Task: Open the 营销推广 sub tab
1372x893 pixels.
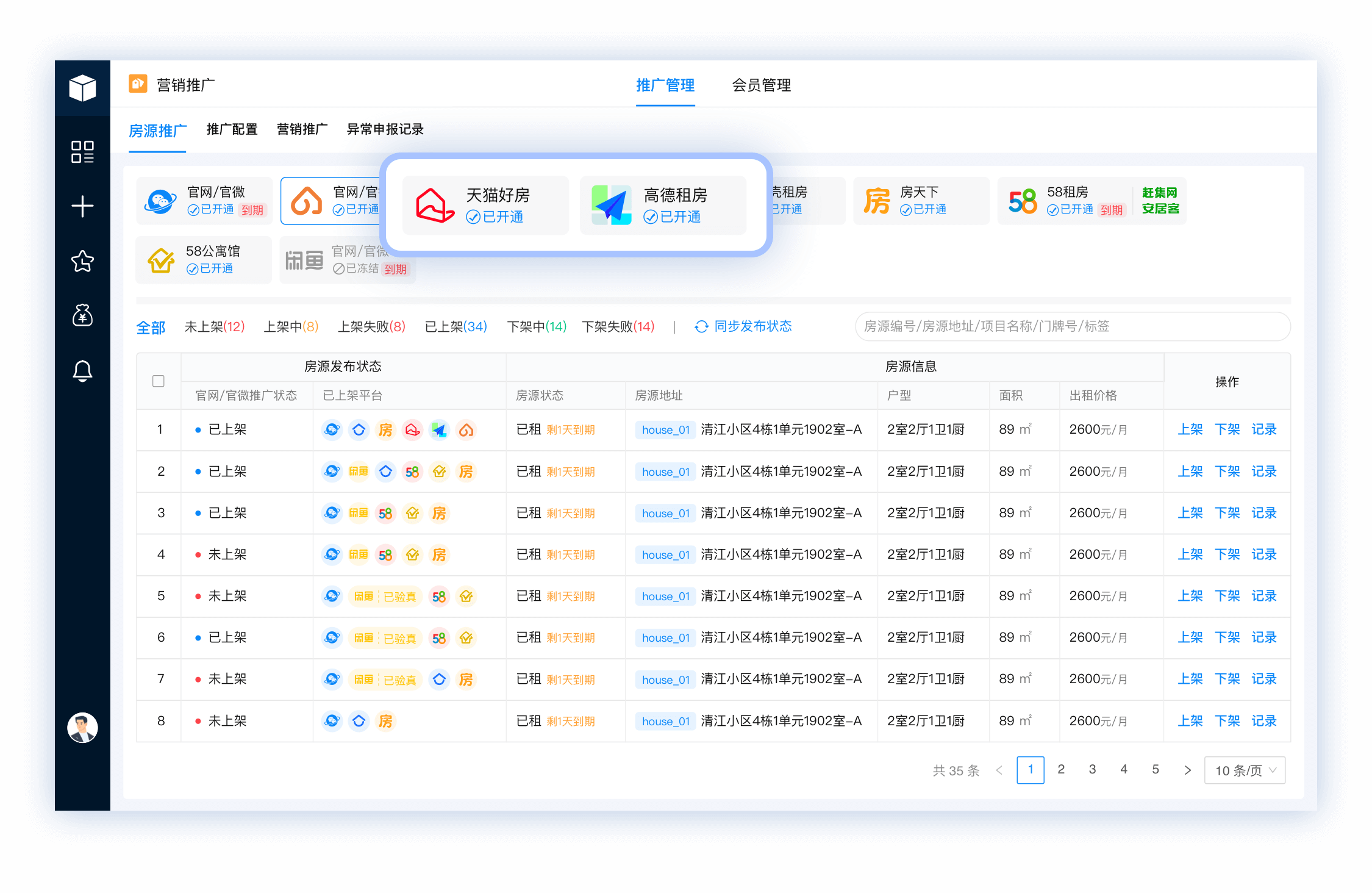Action: click(x=302, y=129)
